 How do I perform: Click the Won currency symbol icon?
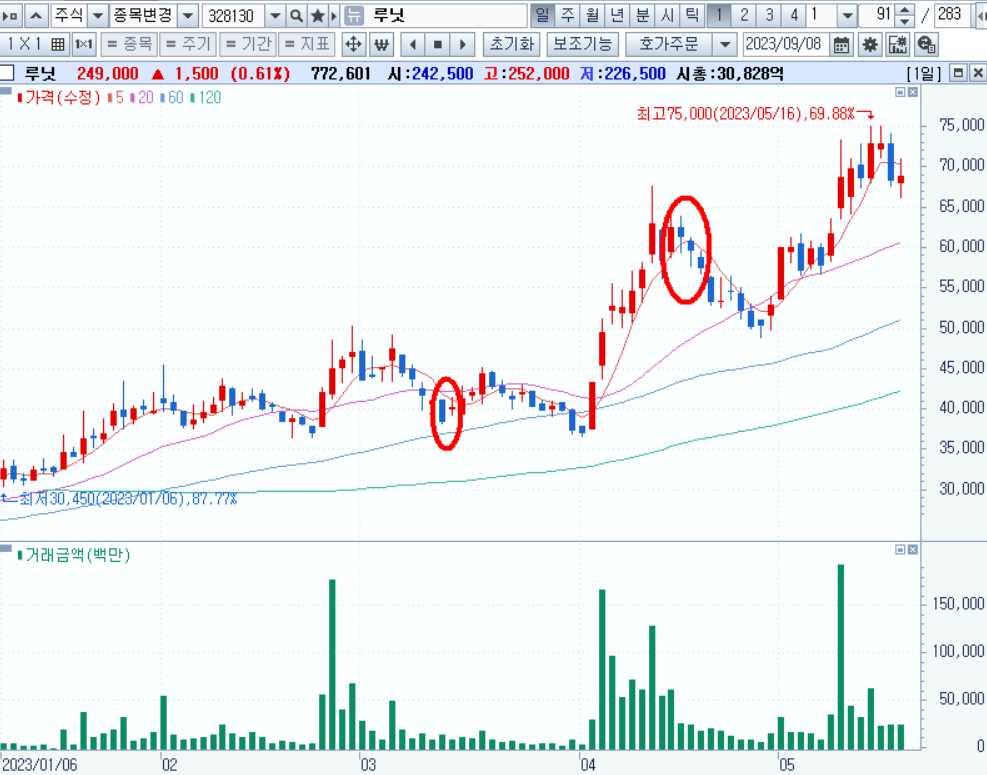(381, 44)
